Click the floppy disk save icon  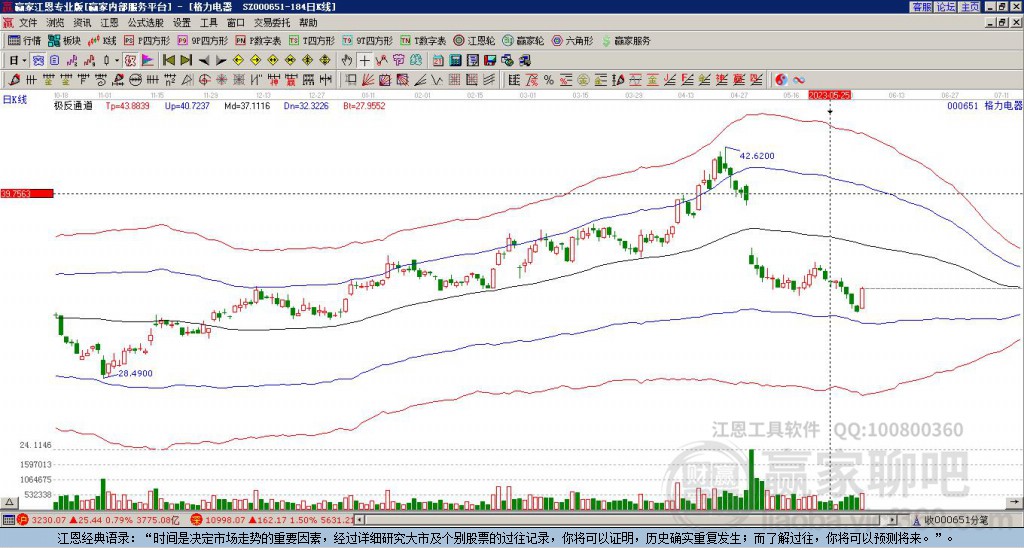[490, 61]
